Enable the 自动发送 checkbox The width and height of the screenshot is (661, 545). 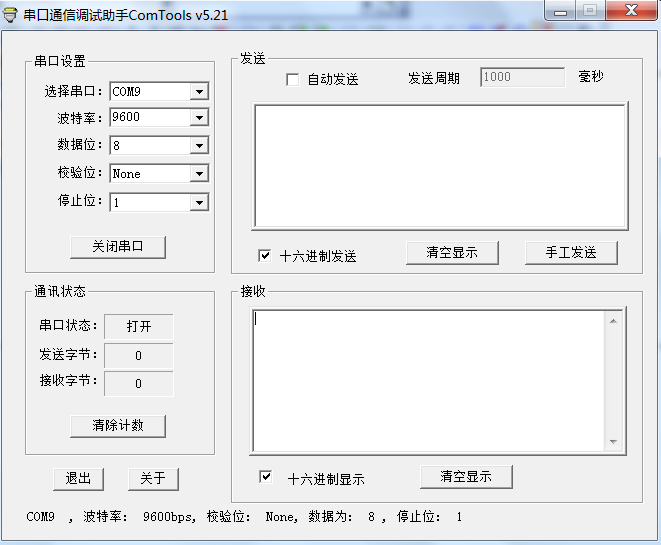pyautogui.click(x=293, y=79)
